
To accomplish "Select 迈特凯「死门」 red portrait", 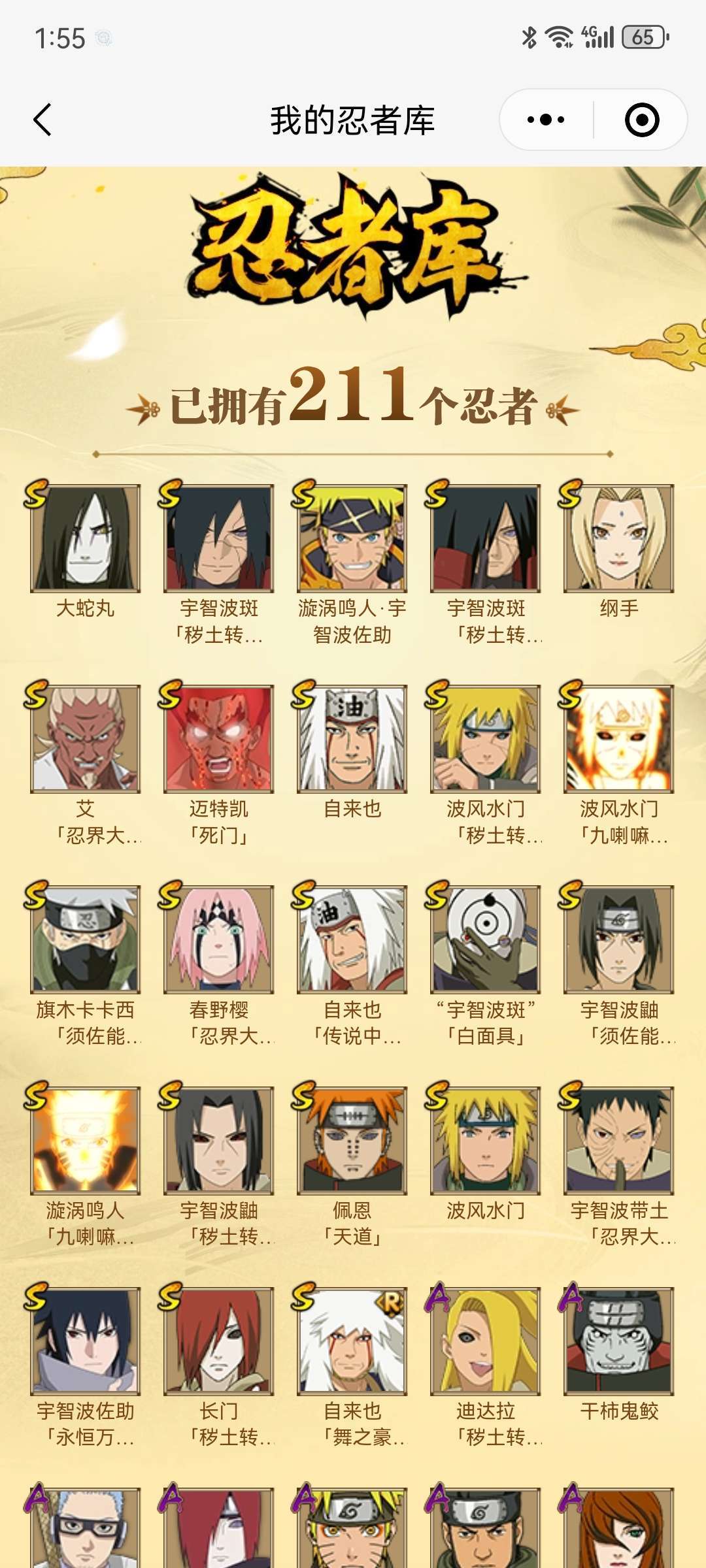I will pyautogui.click(x=219, y=738).
